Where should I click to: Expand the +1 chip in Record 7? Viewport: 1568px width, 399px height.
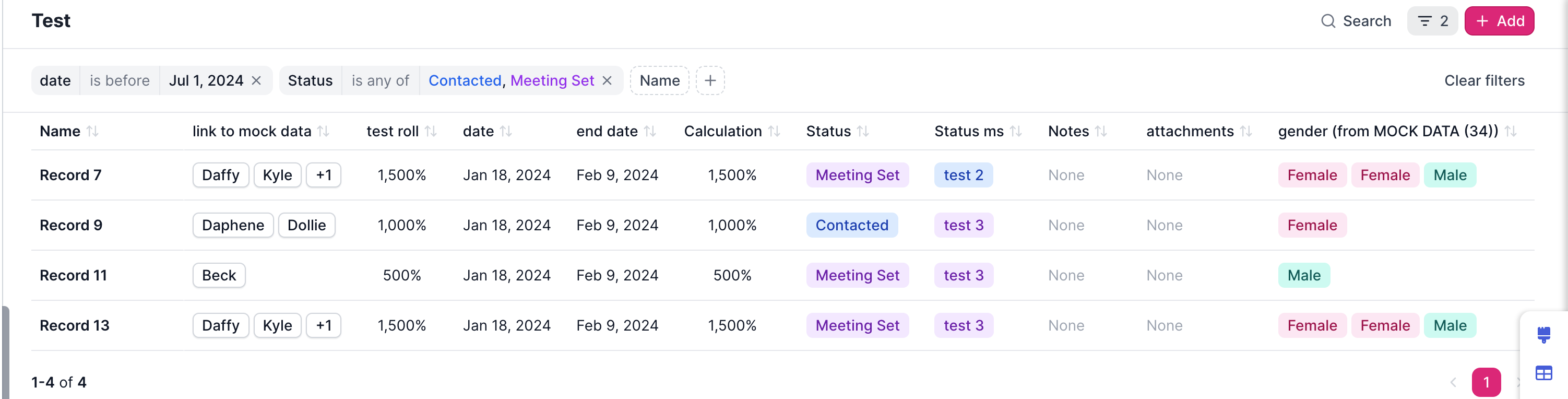click(323, 175)
